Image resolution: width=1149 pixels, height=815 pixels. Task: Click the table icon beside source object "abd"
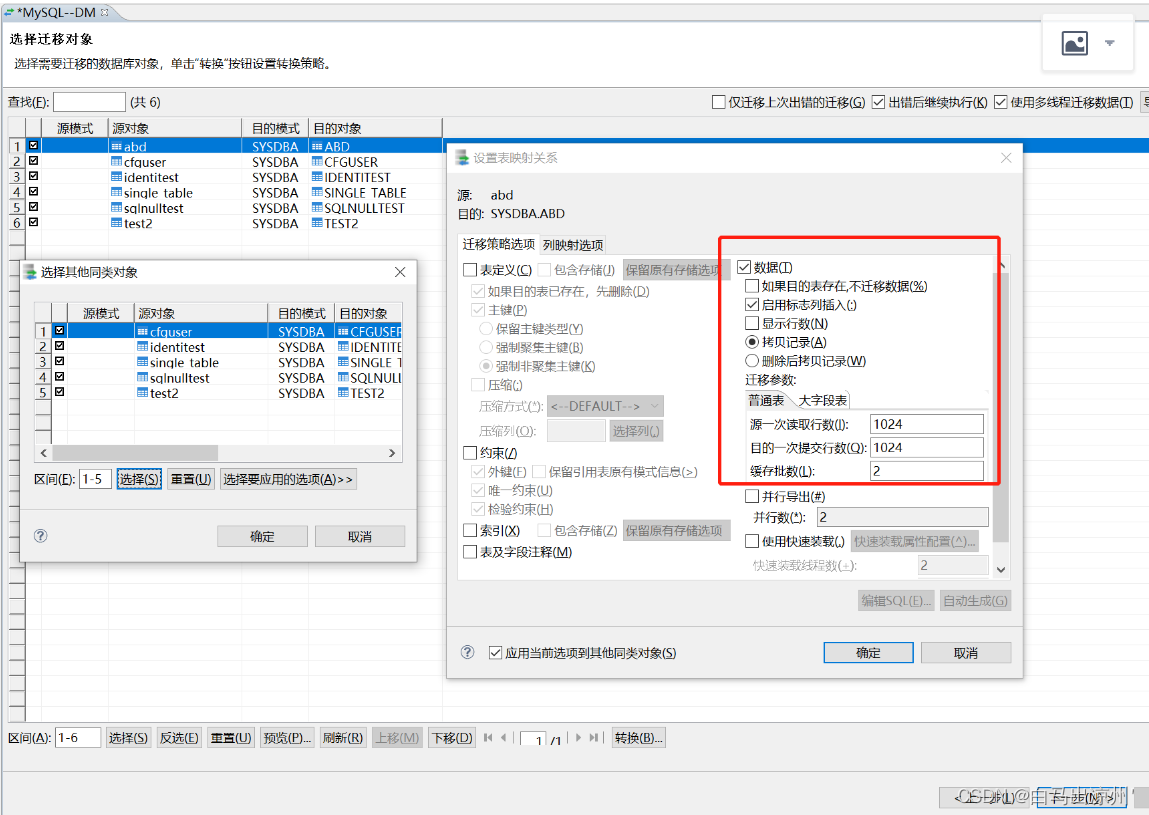117,146
